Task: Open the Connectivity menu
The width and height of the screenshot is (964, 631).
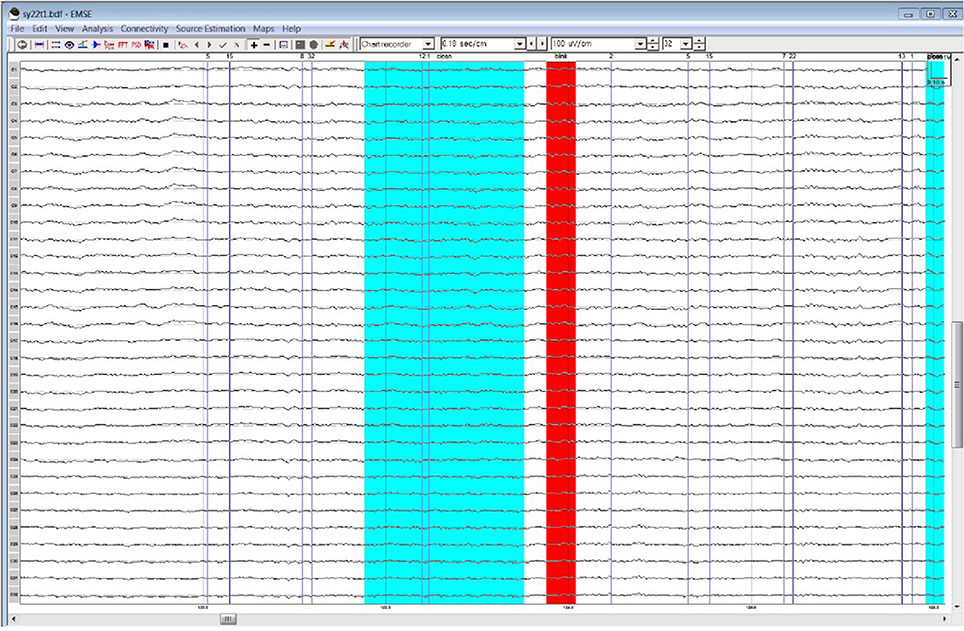Action: click(144, 28)
